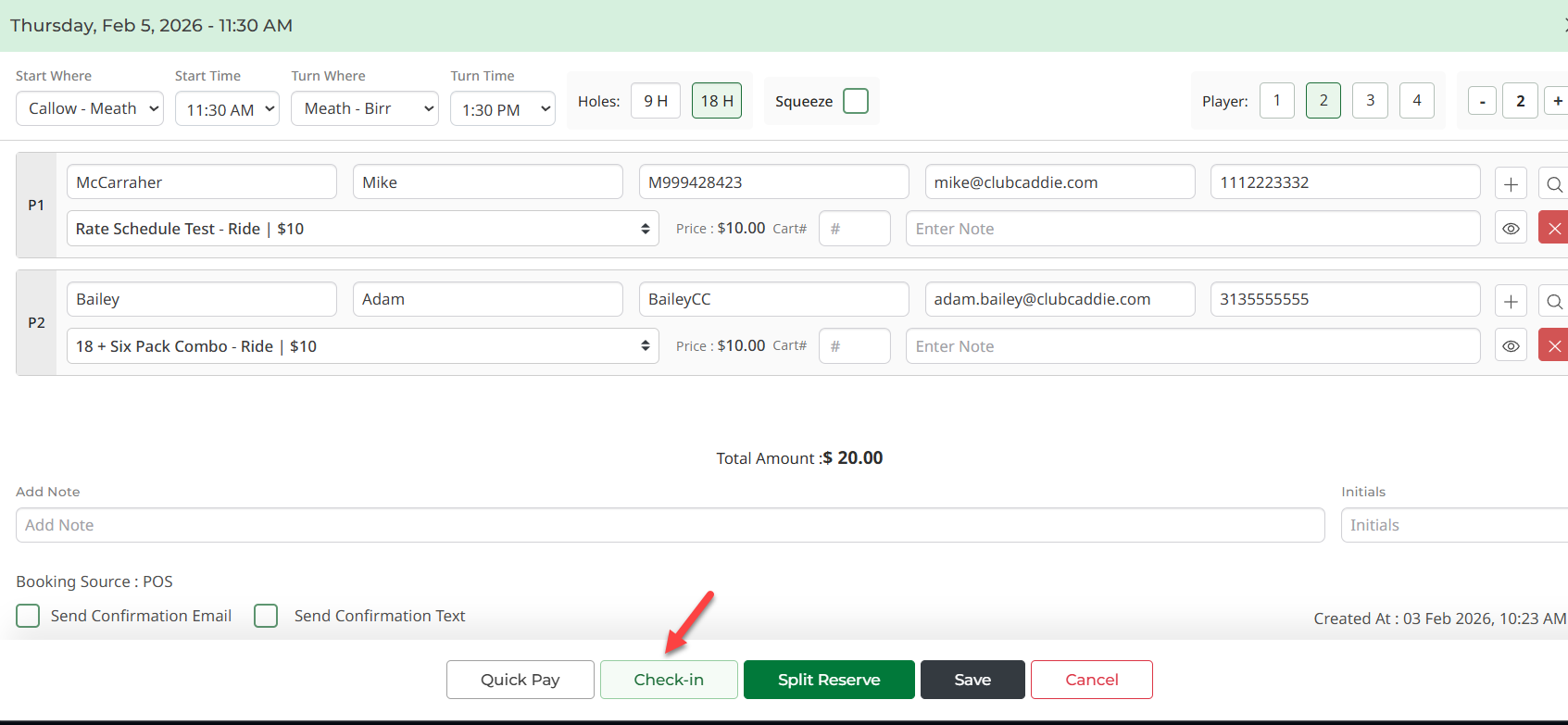The width and height of the screenshot is (1568, 725).
Task: Click the search icon for player P2
Action: (1553, 301)
